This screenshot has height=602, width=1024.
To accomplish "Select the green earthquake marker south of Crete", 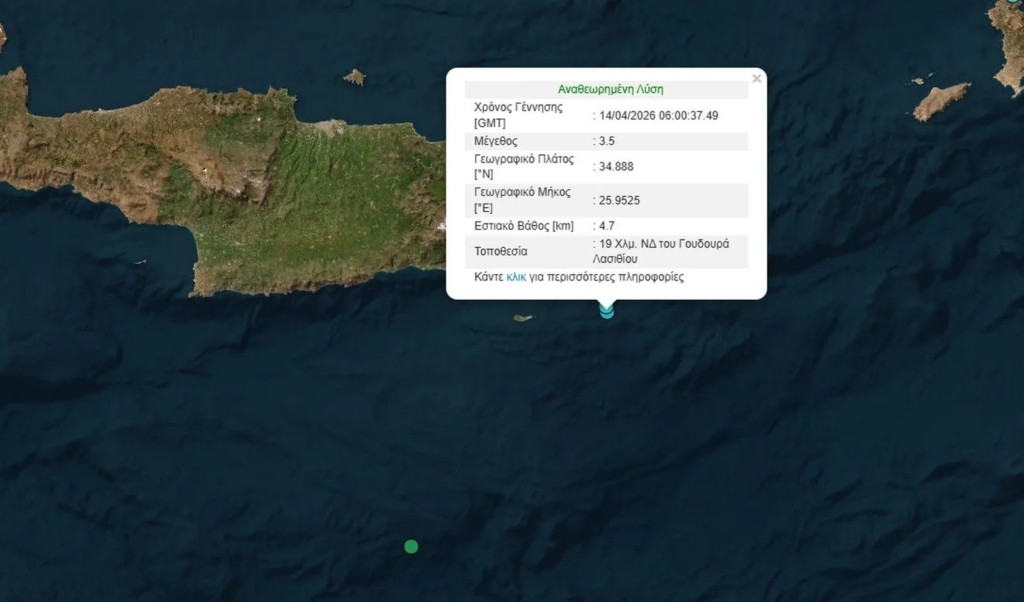I will click(x=411, y=546).
